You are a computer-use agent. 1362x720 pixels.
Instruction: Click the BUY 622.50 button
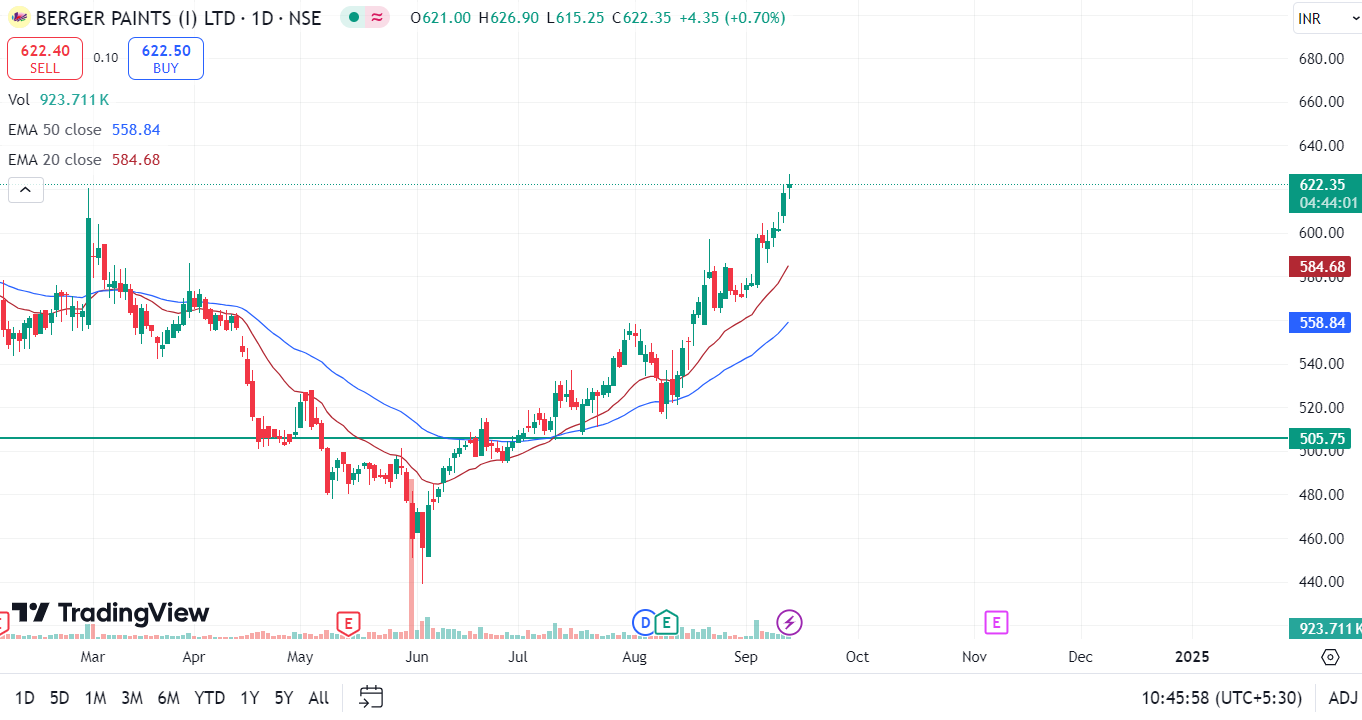tap(166, 58)
